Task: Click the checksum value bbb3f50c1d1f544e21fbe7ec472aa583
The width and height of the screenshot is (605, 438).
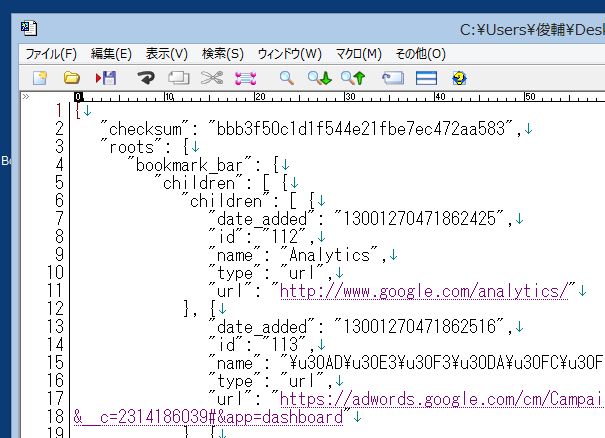Action: (361, 129)
